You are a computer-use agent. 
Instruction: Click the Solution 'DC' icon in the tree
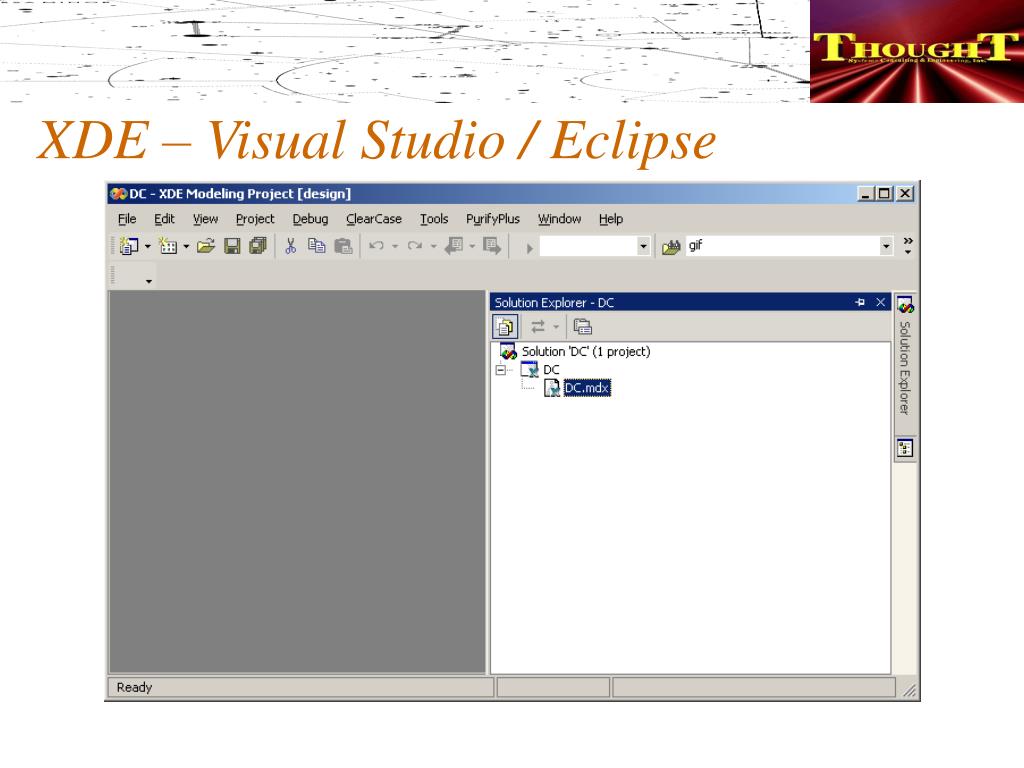508,351
